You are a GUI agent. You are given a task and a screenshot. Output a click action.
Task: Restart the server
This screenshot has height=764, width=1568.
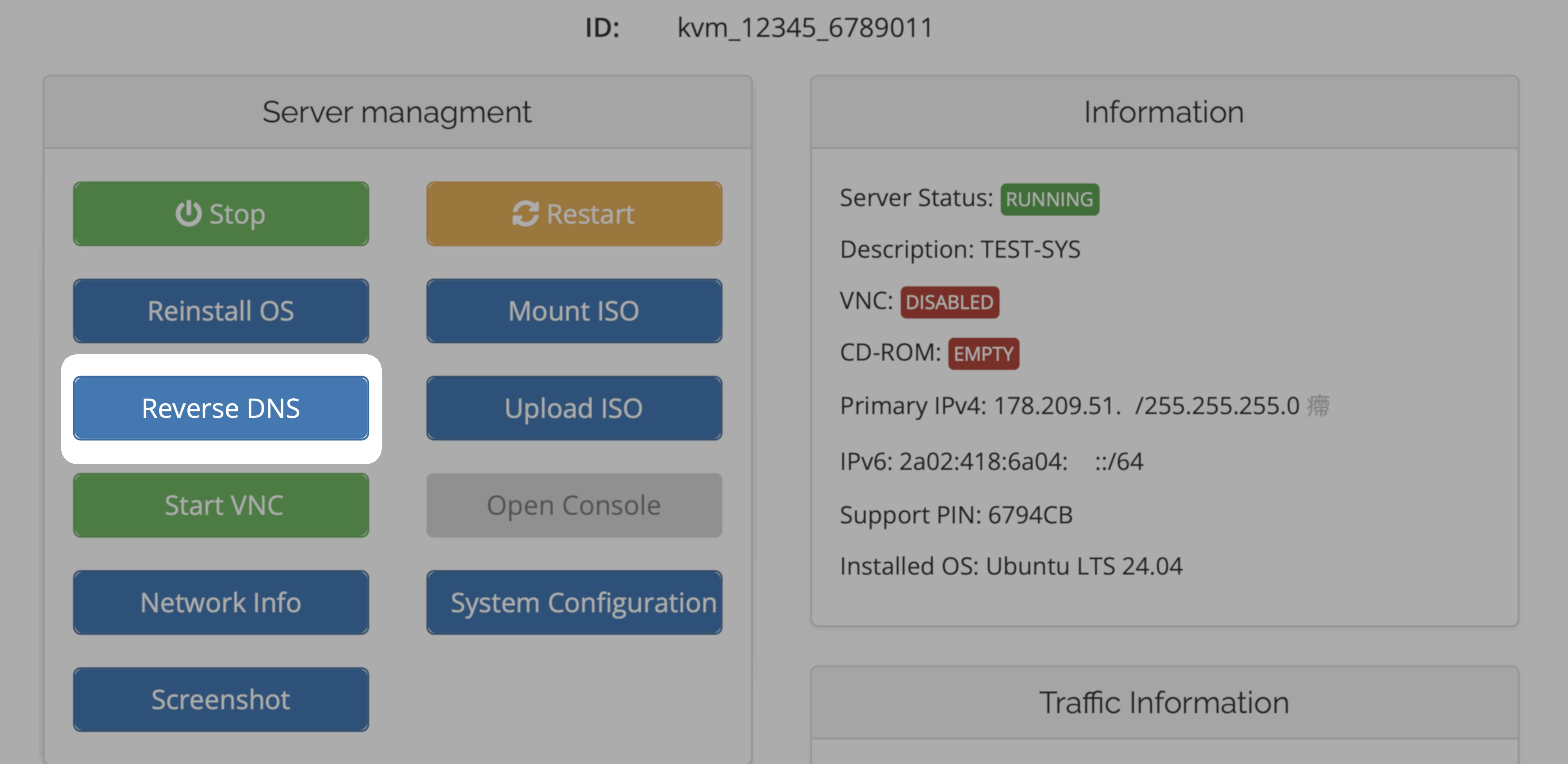pyautogui.click(x=574, y=214)
